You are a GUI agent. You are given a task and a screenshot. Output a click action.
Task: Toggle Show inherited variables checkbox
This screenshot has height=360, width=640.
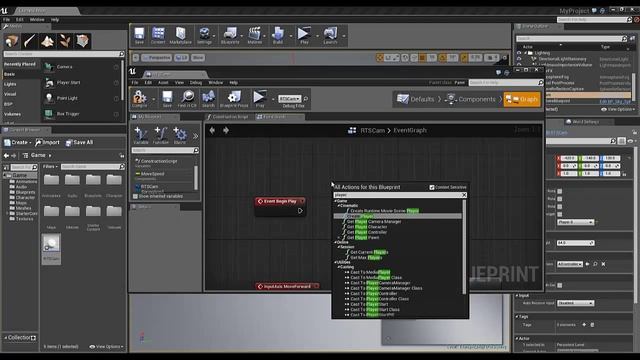135,196
